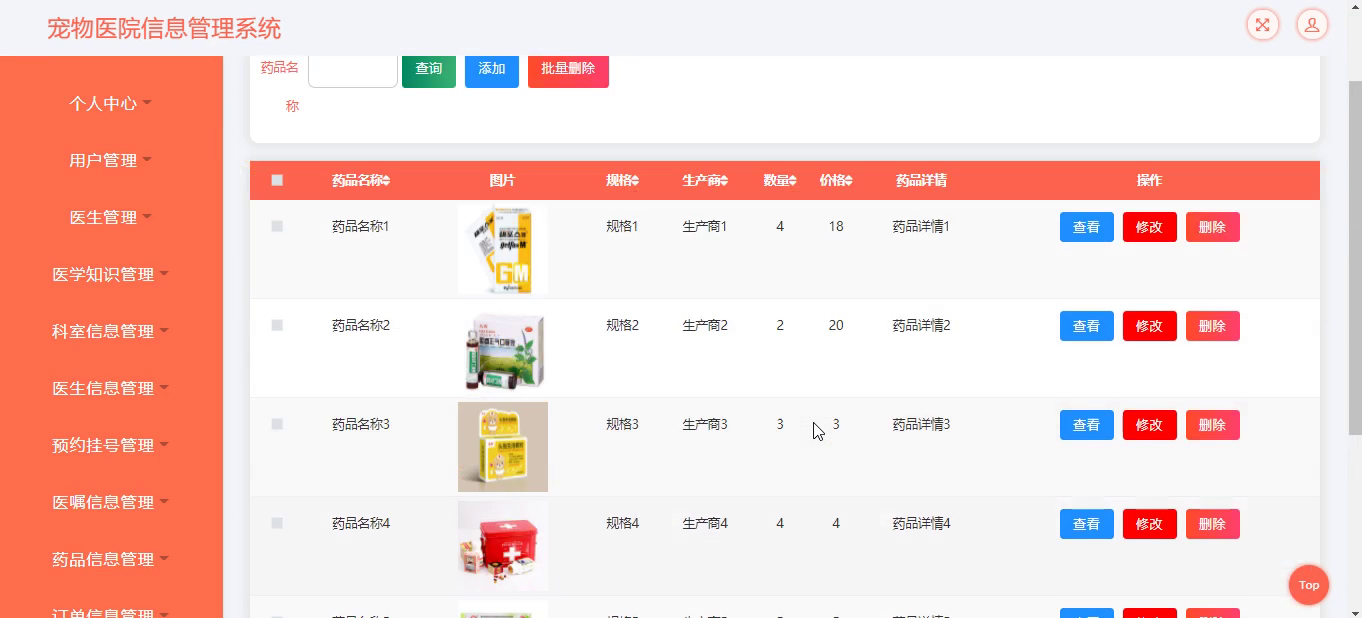Click the 操作 column header

1149,181
